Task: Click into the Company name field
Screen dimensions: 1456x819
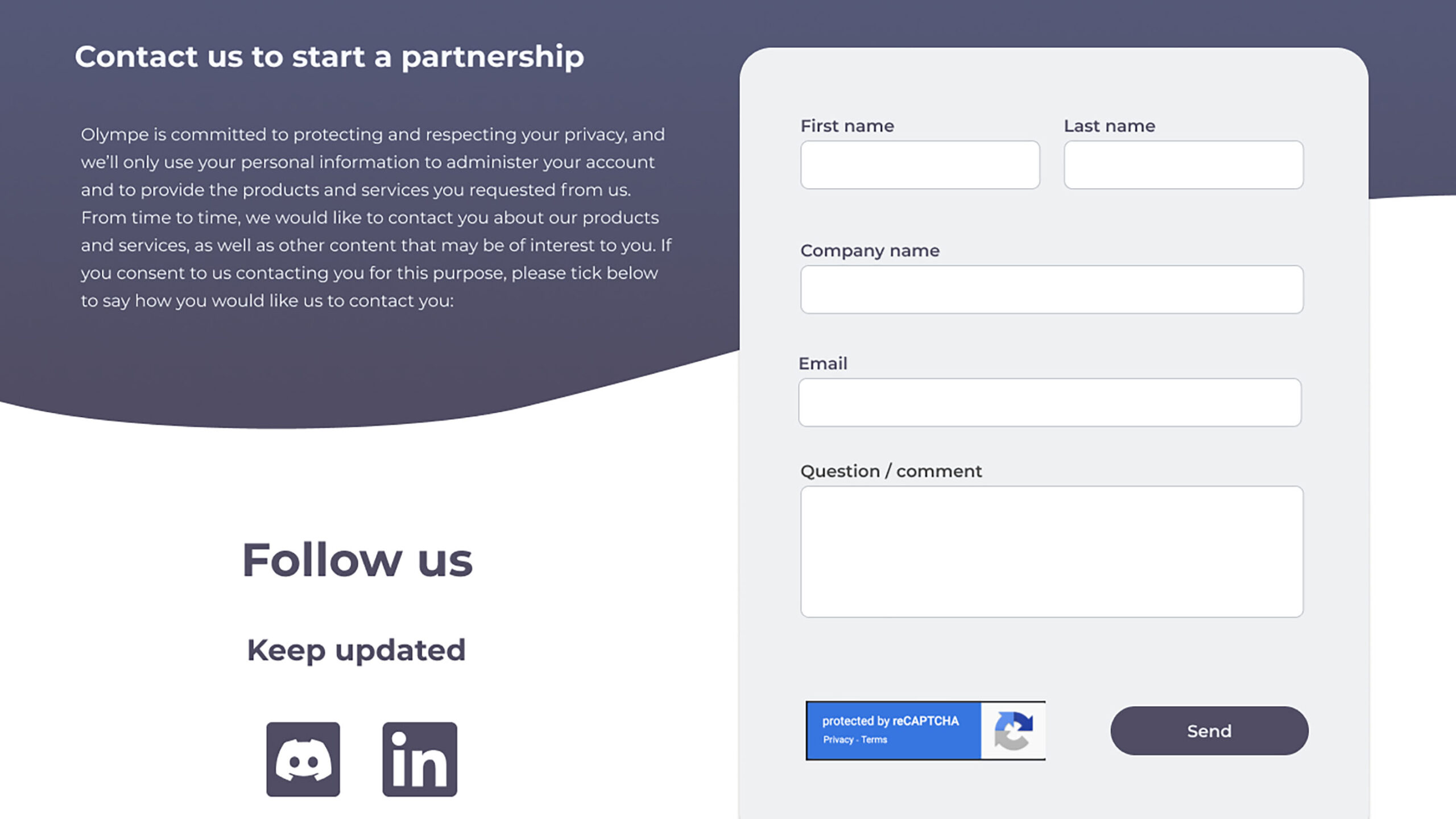Action: click(1052, 289)
